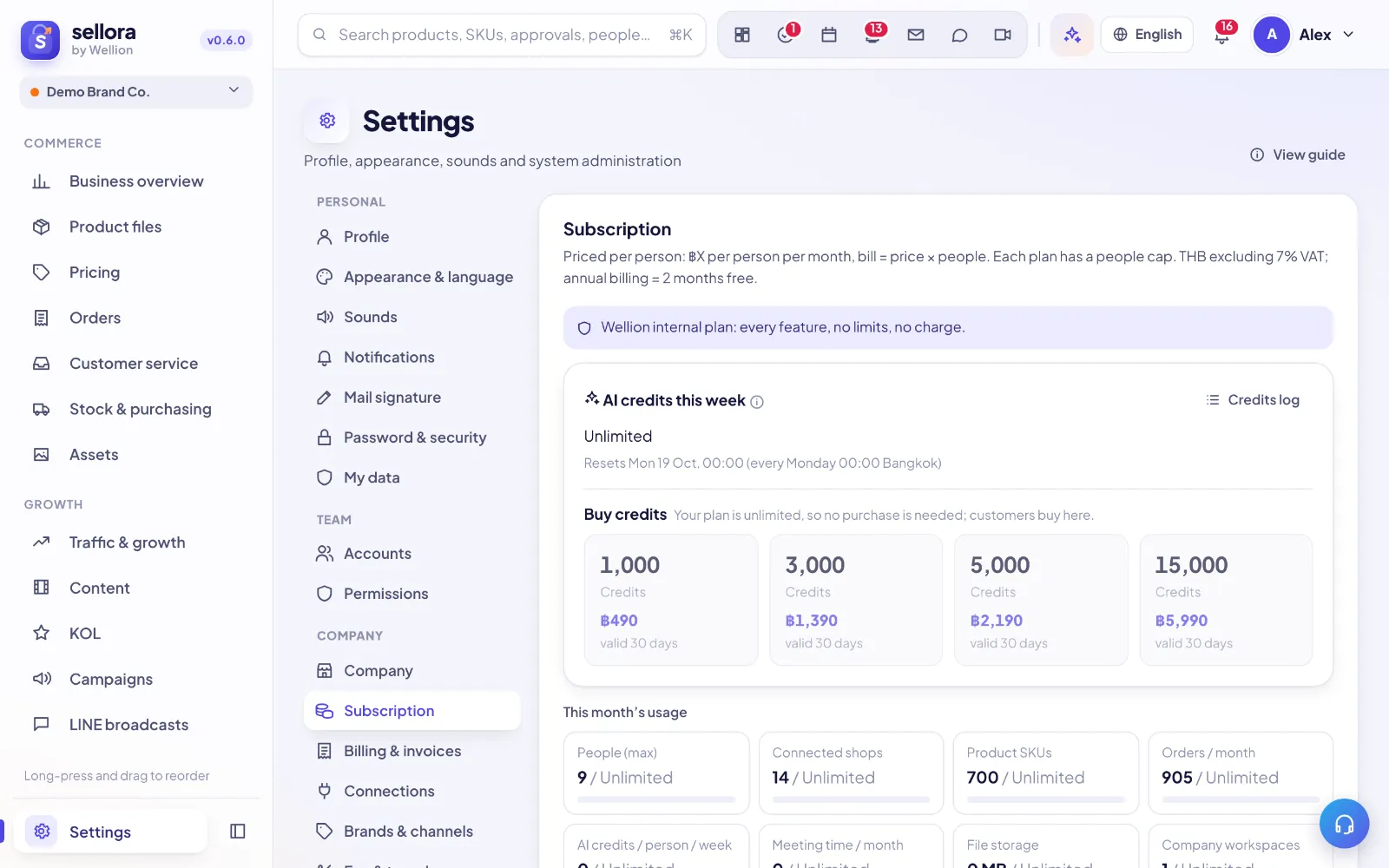Open Brands & channels settings
1389x868 pixels.
[x=412, y=832]
